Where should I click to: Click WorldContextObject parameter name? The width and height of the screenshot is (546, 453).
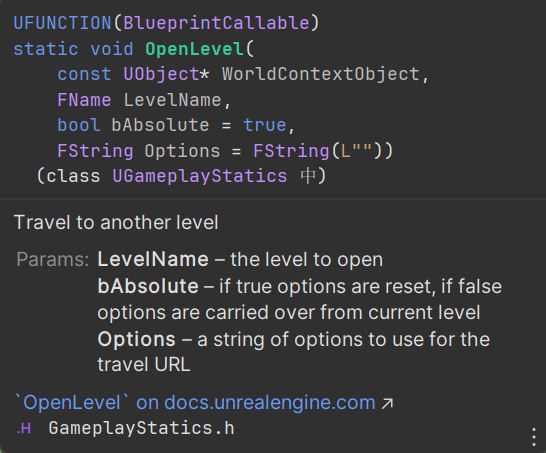tap(321, 74)
